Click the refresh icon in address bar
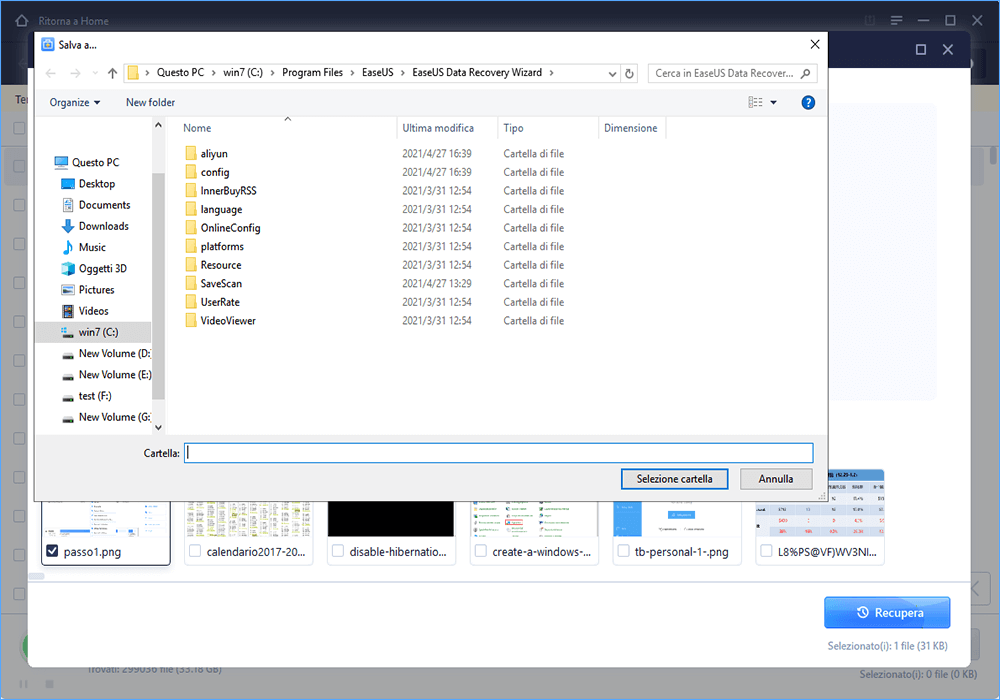 [629, 74]
